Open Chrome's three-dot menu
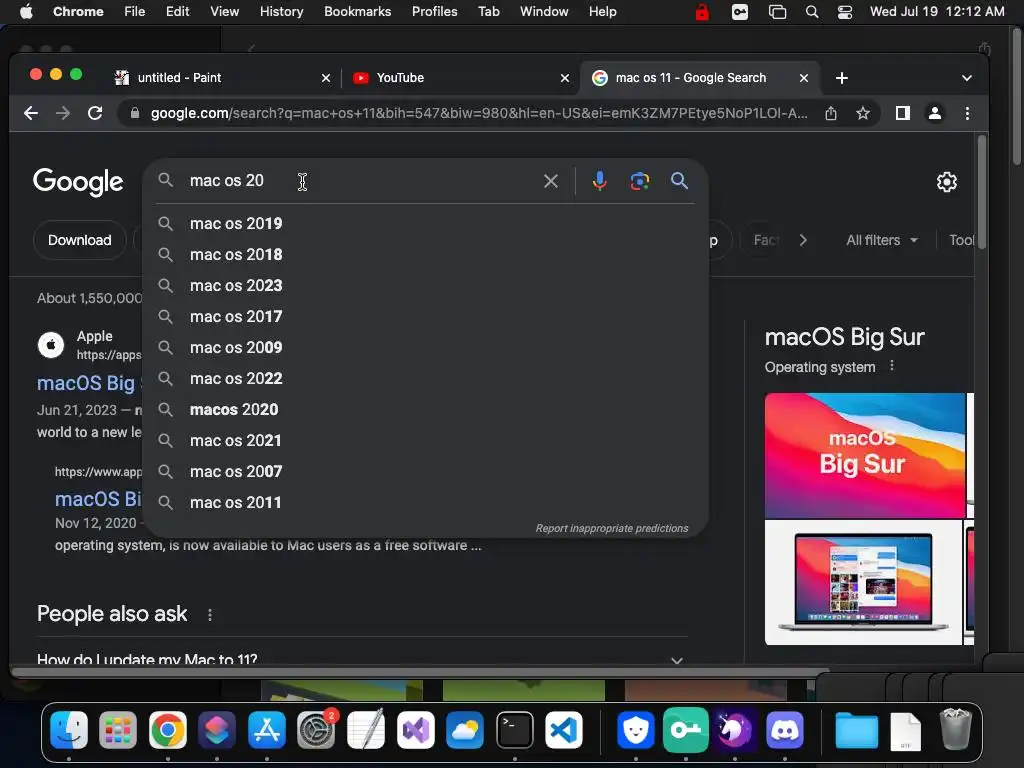The height and width of the screenshot is (768, 1024). click(x=967, y=113)
